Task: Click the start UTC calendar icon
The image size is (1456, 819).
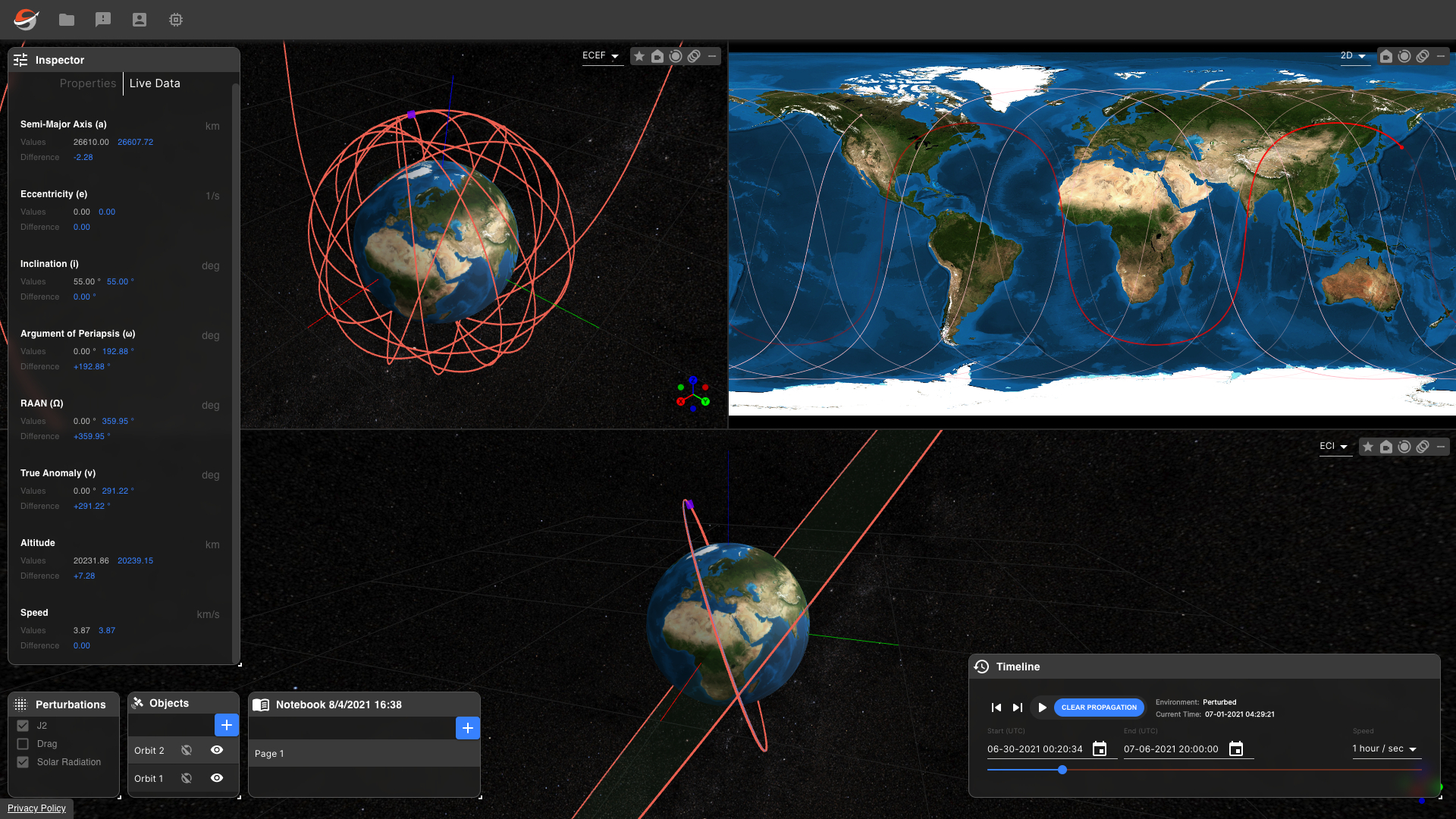Action: (1100, 749)
